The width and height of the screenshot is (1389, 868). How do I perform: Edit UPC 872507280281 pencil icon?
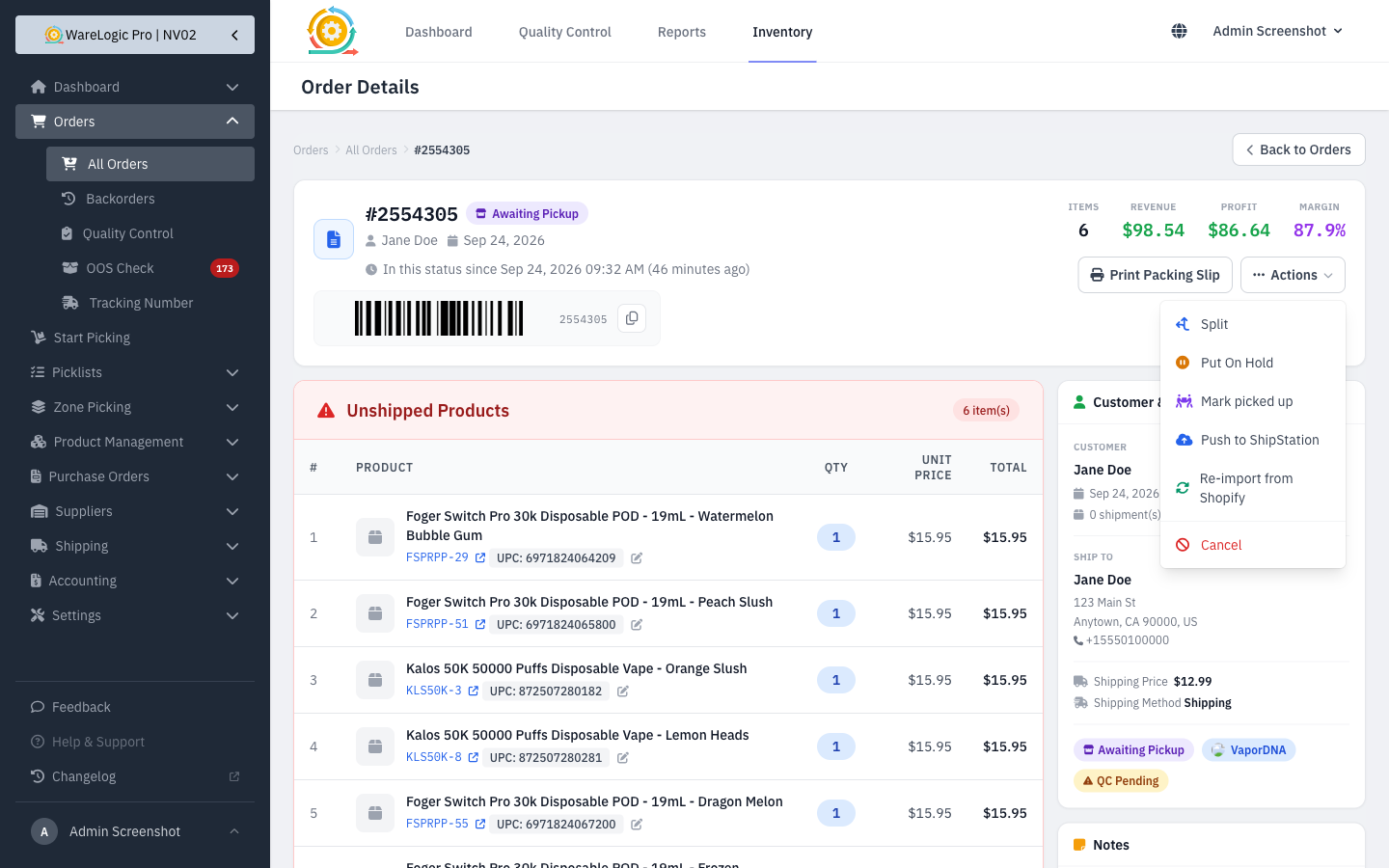click(623, 757)
